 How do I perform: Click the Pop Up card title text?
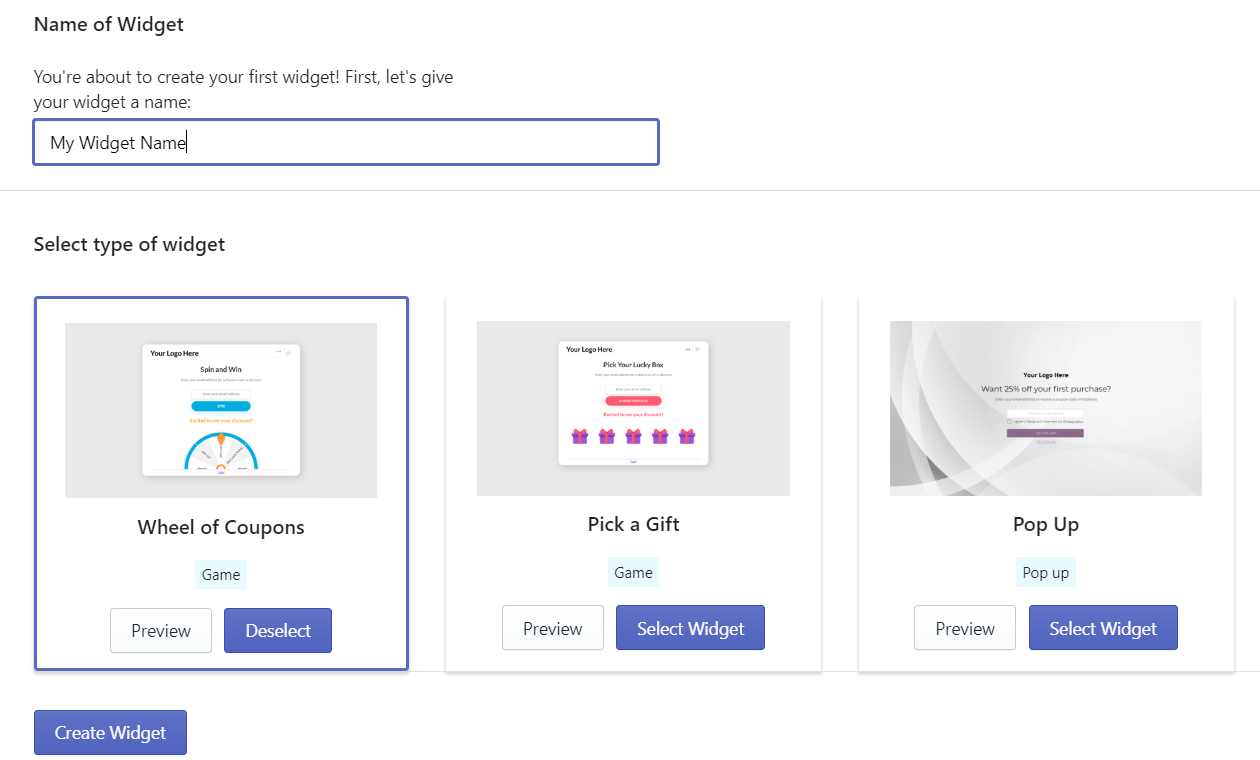1046,524
